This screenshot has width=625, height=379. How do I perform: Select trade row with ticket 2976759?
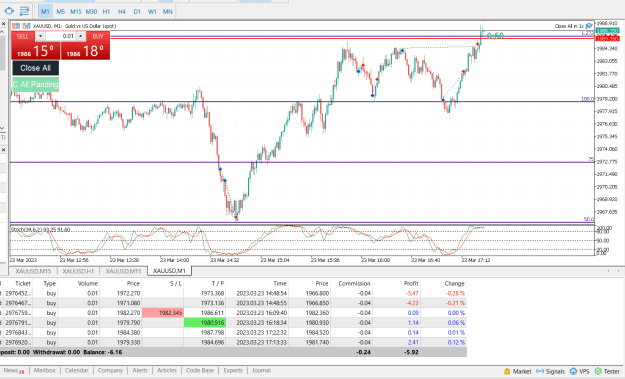(233, 313)
